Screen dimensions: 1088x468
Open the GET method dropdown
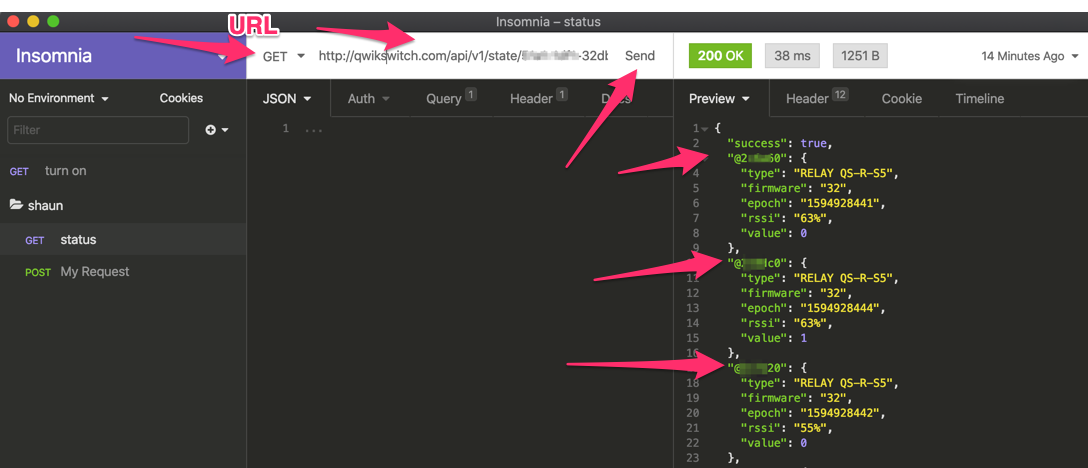[283, 56]
